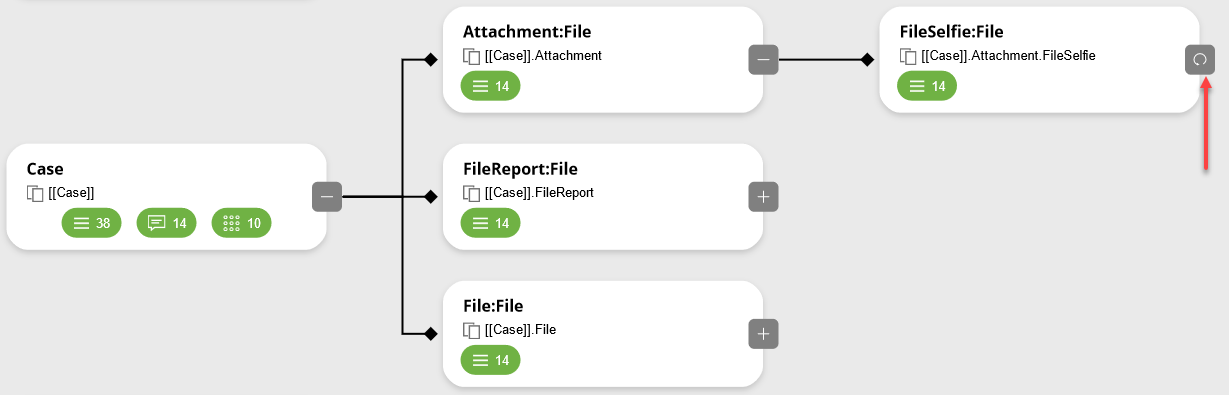Click the copy icon beside [[Case]].Attachment
The height and width of the screenshot is (395, 1229).
pos(472,56)
